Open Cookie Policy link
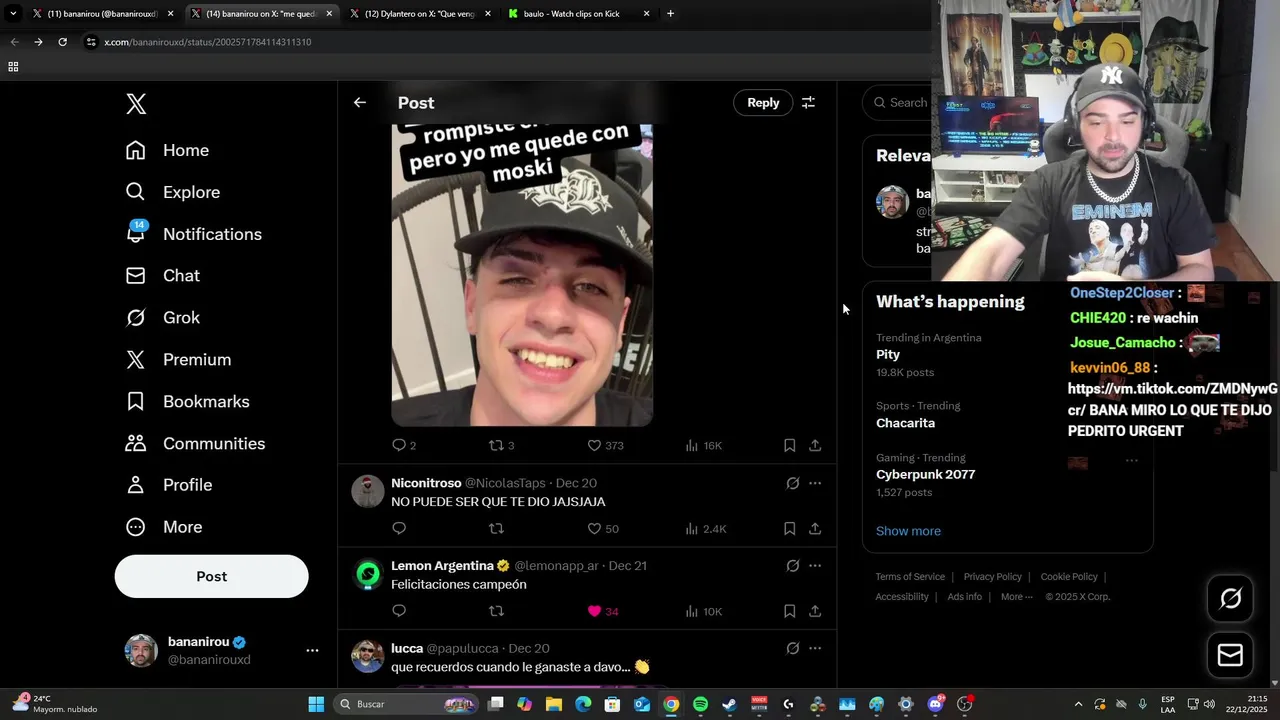The width and height of the screenshot is (1280, 720). 1069,577
